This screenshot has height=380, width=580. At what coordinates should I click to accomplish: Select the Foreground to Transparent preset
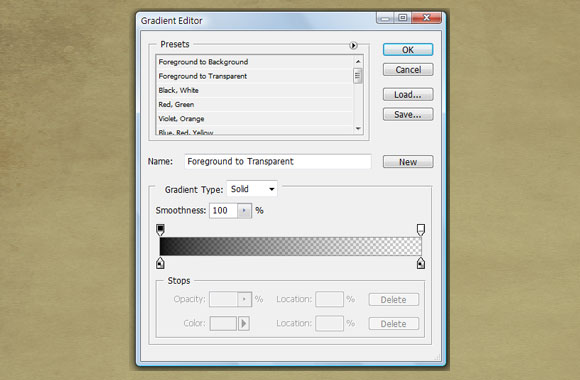(255, 76)
